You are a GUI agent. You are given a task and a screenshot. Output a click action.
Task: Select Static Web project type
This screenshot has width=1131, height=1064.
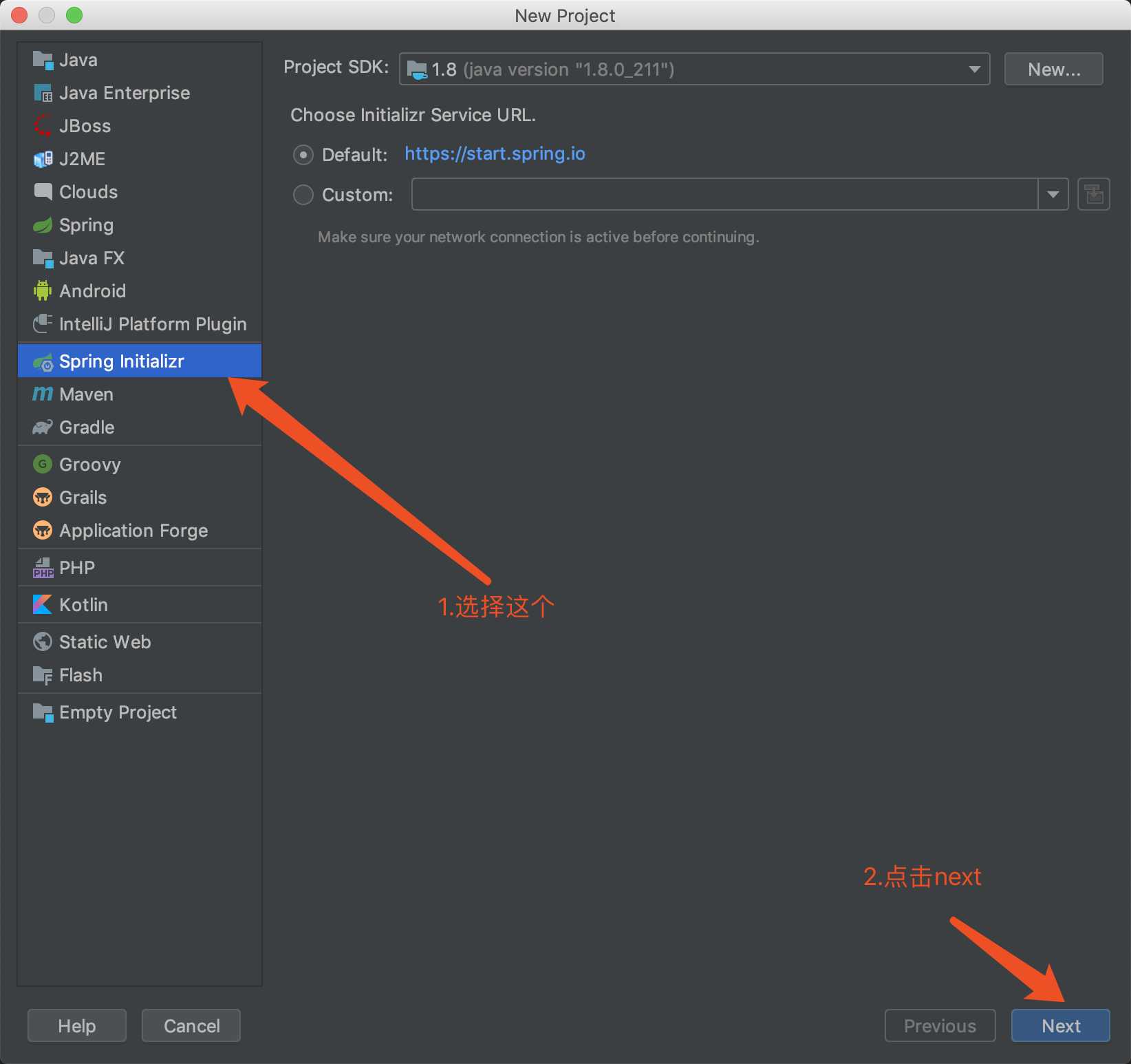[x=140, y=642]
